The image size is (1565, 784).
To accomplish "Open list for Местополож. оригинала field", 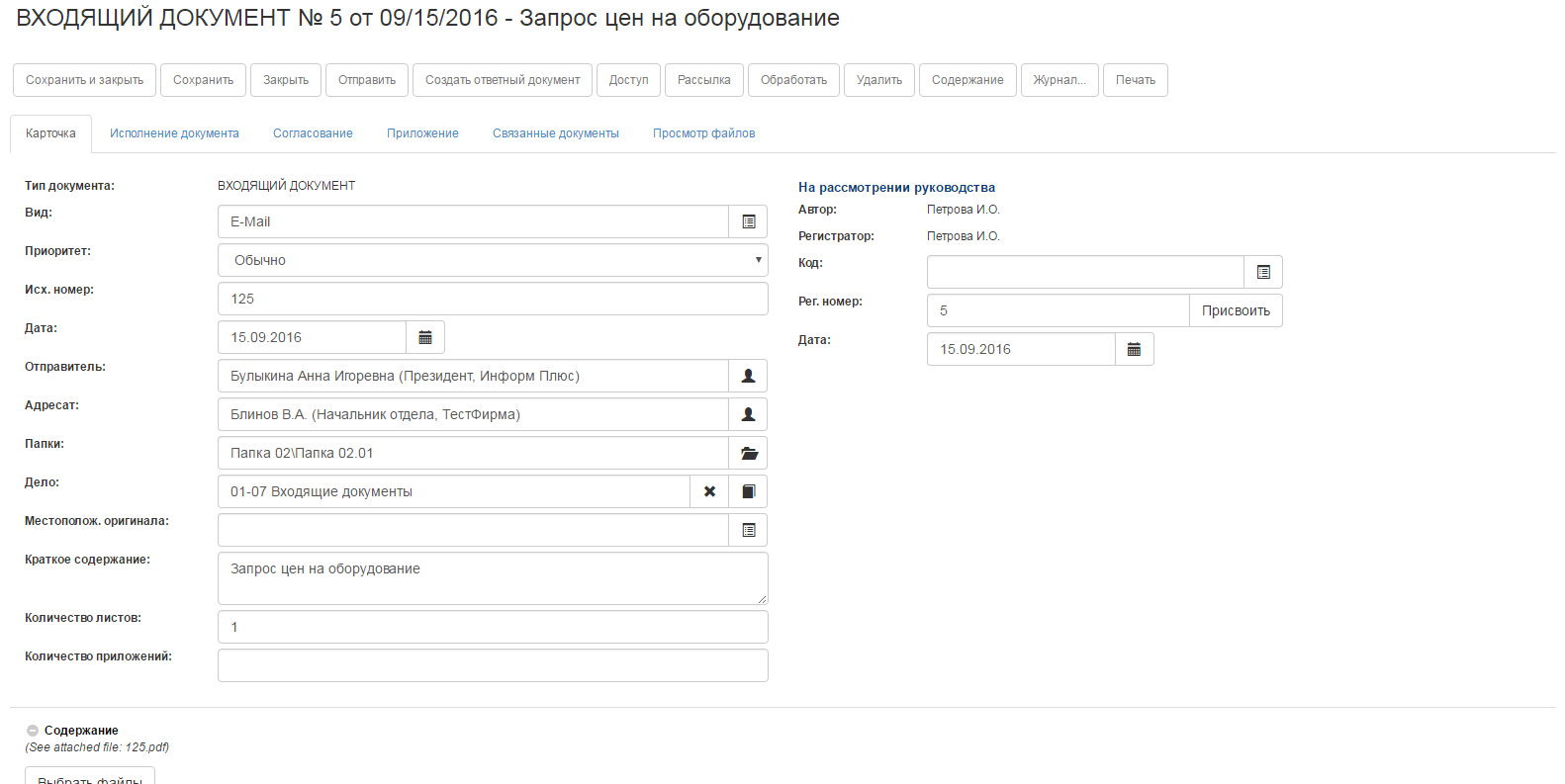I will 748,530.
